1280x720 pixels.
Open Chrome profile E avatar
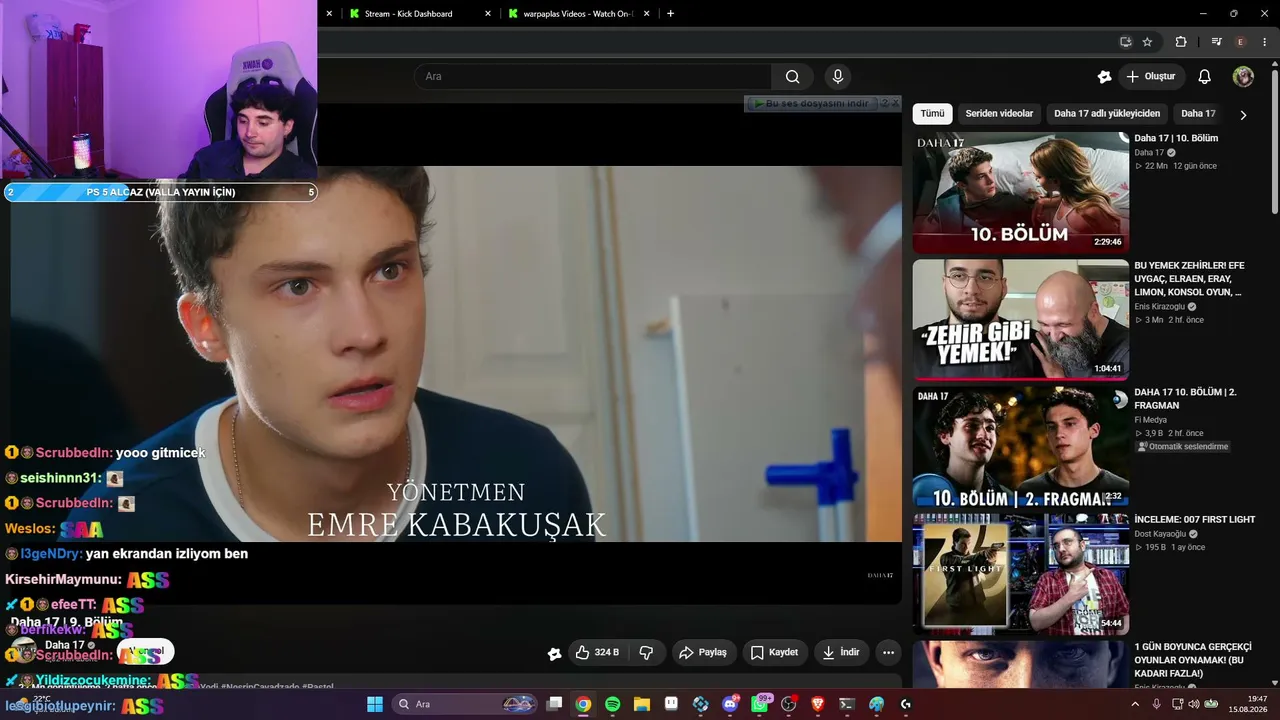click(x=1241, y=42)
